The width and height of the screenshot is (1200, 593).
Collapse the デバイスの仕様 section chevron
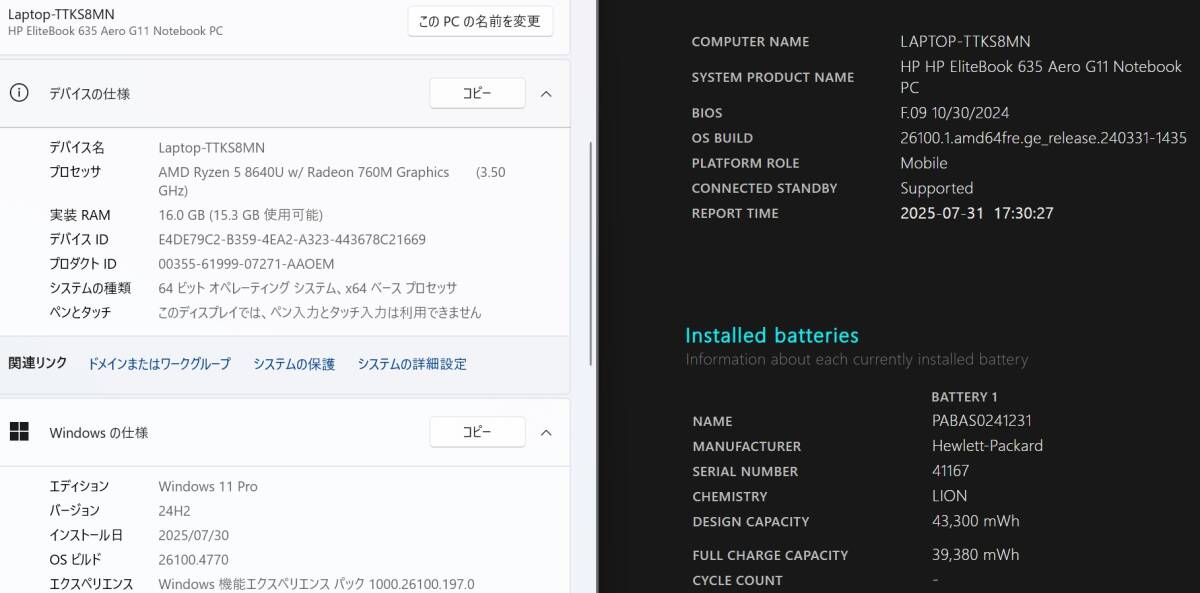point(546,93)
